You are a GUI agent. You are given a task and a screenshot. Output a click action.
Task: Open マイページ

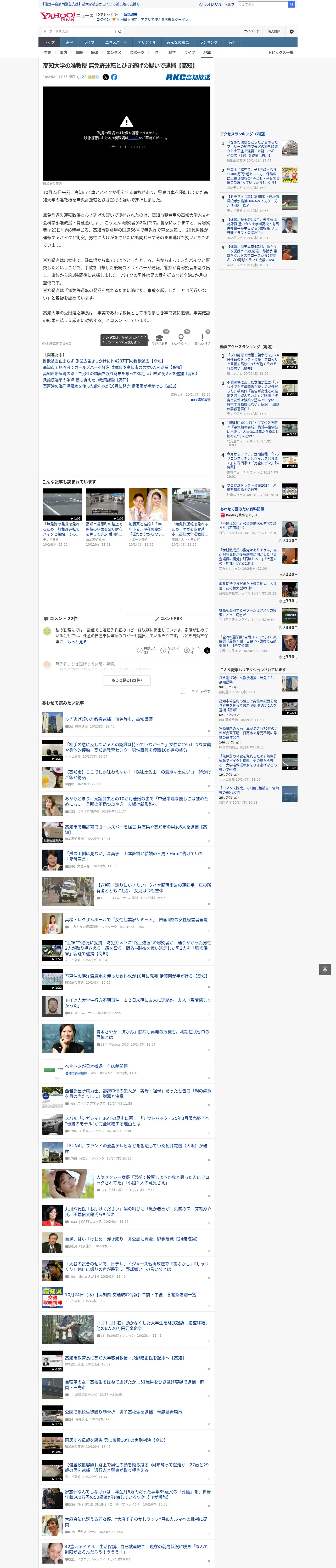pyautogui.click(x=252, y=31)
